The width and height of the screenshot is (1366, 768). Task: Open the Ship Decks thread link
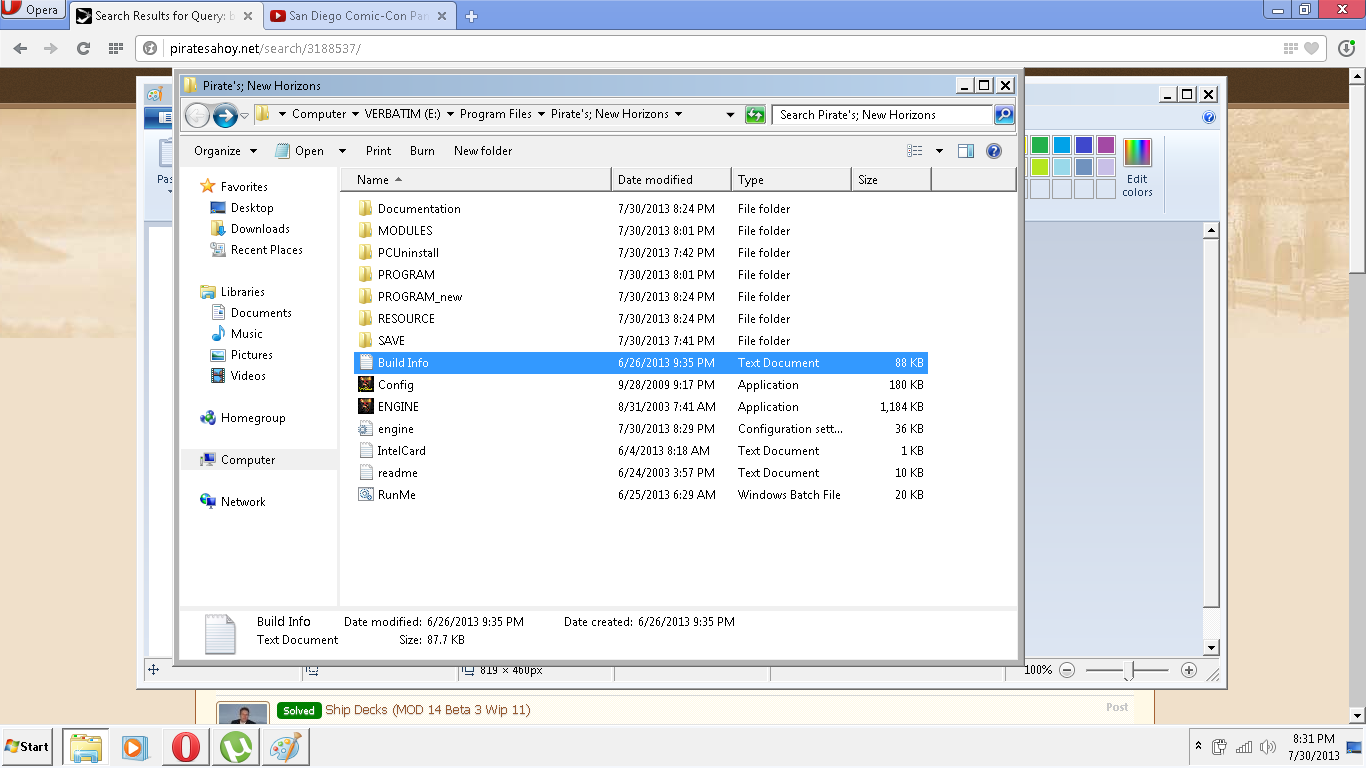[427, 710]
